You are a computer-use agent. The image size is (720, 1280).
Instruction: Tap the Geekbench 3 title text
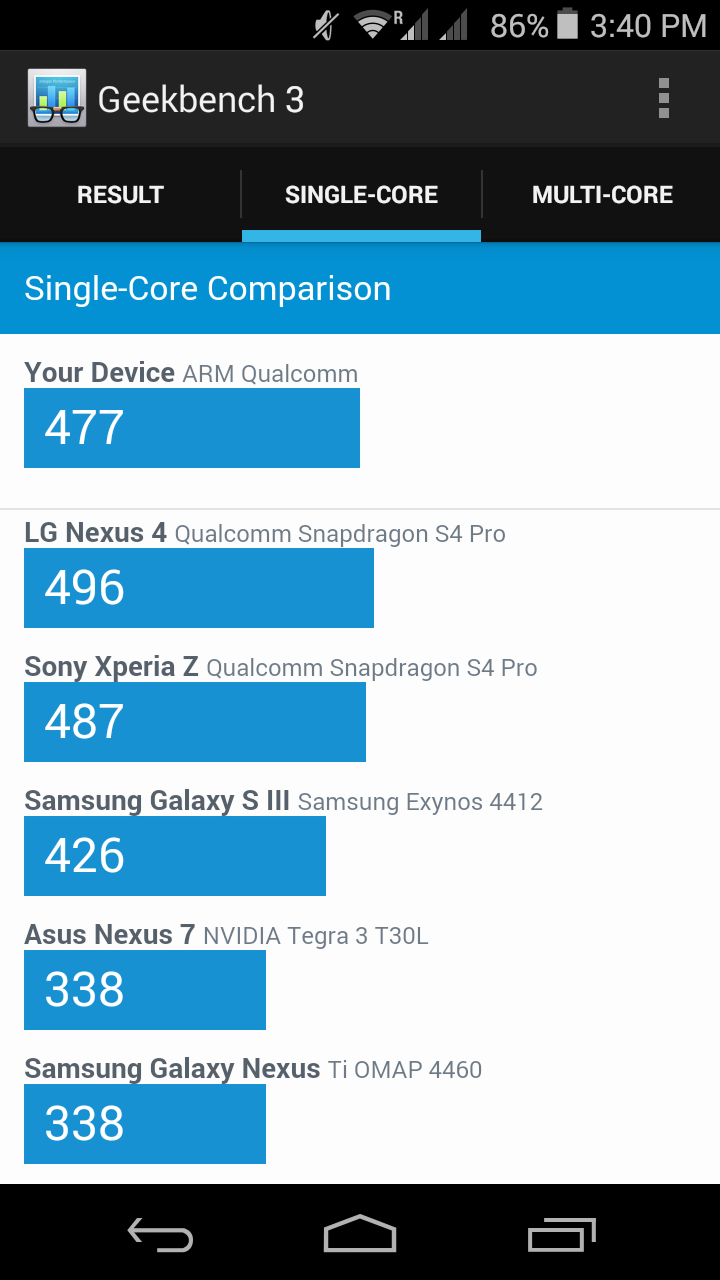click(200, 99)
